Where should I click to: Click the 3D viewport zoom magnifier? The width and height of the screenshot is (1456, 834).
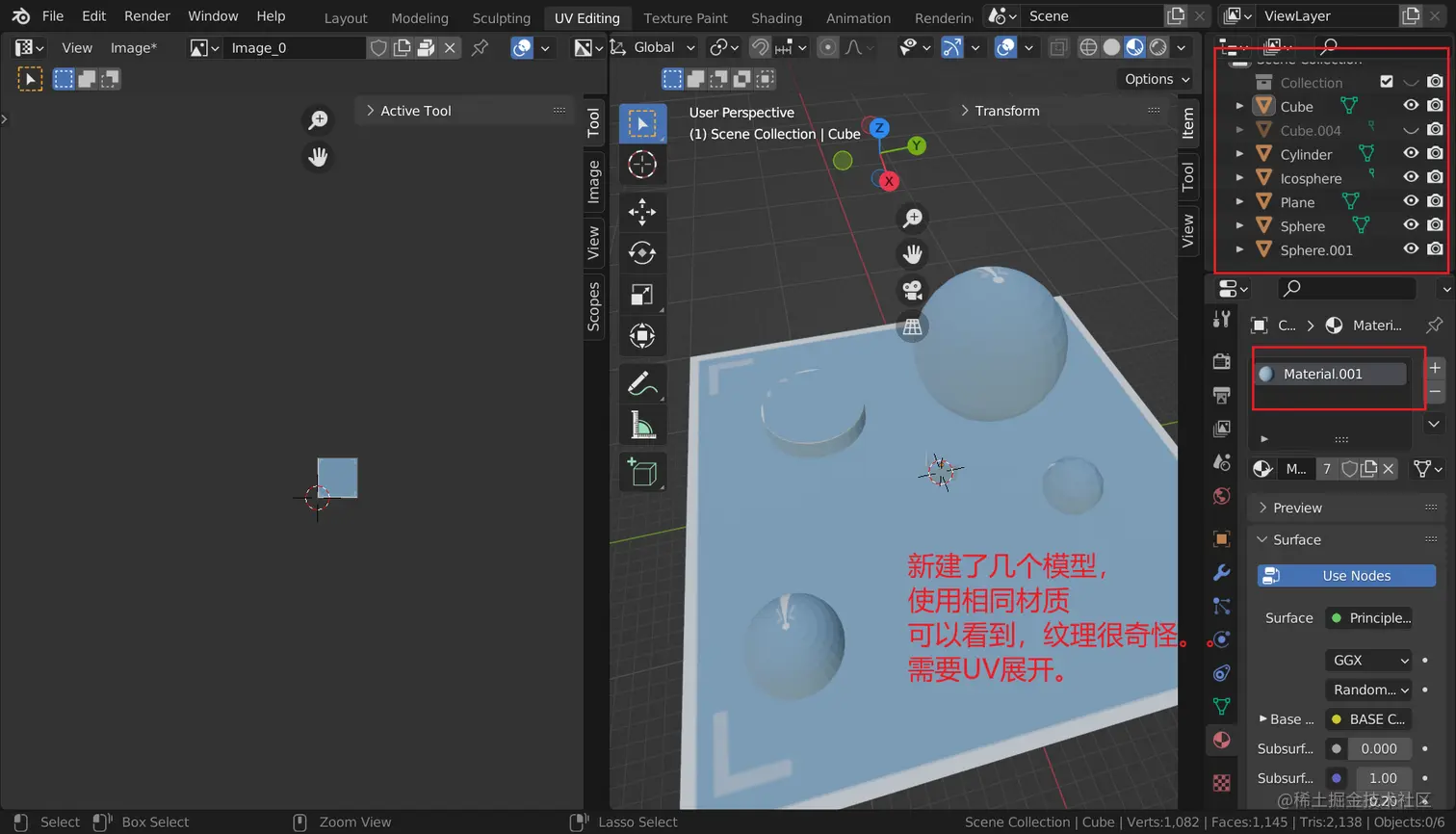pos(912,219)
